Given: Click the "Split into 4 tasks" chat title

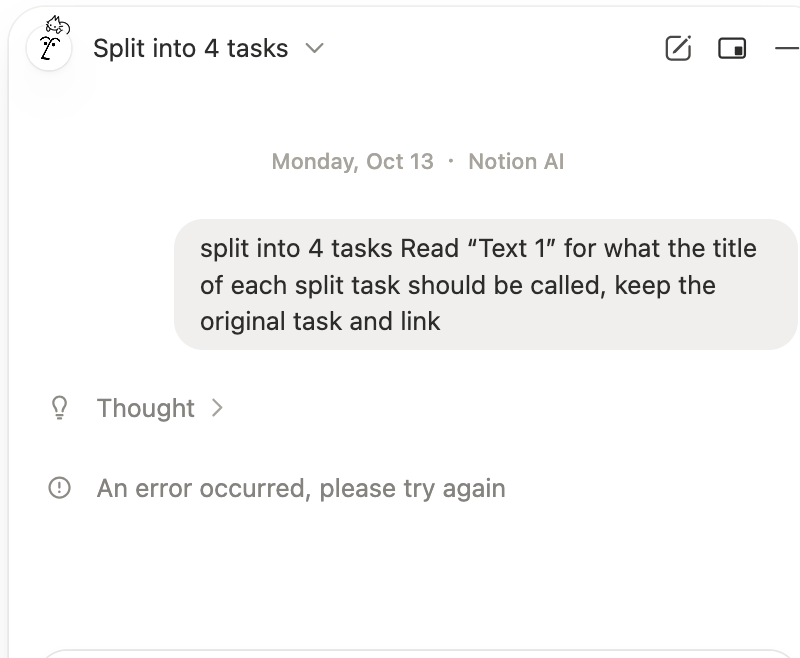Looking at the screenshot, I should click(190, 48).
